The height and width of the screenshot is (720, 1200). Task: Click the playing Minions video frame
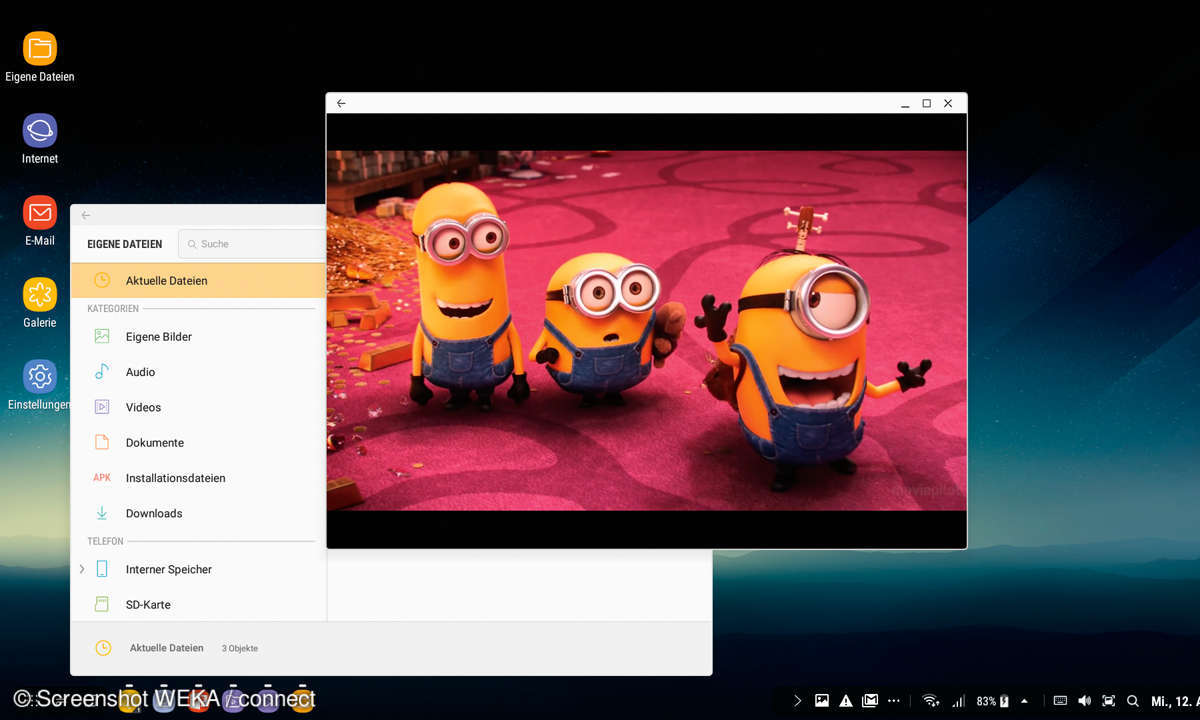coord(646,330)
